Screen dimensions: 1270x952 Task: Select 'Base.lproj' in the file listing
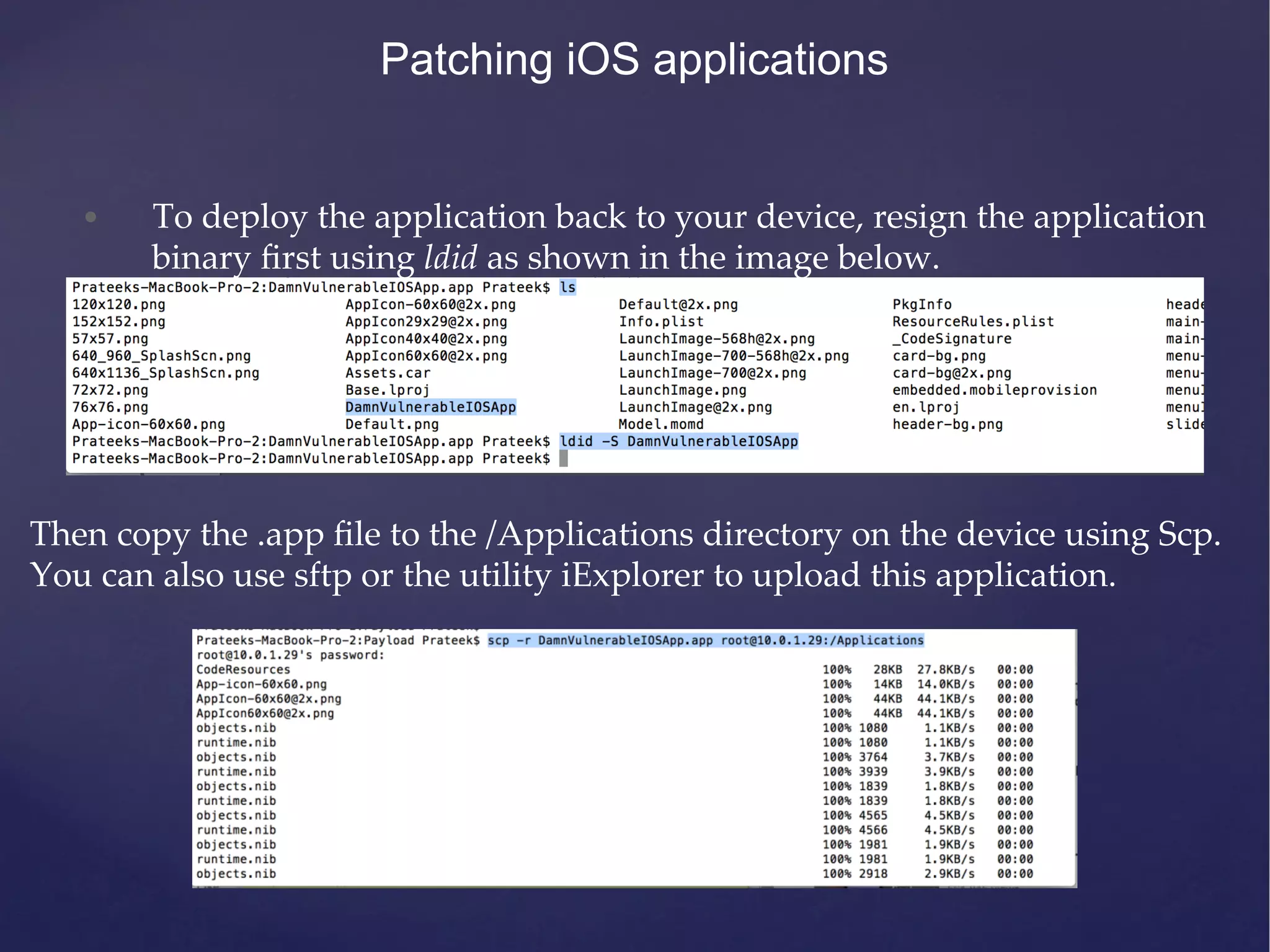tap(388, 390)
